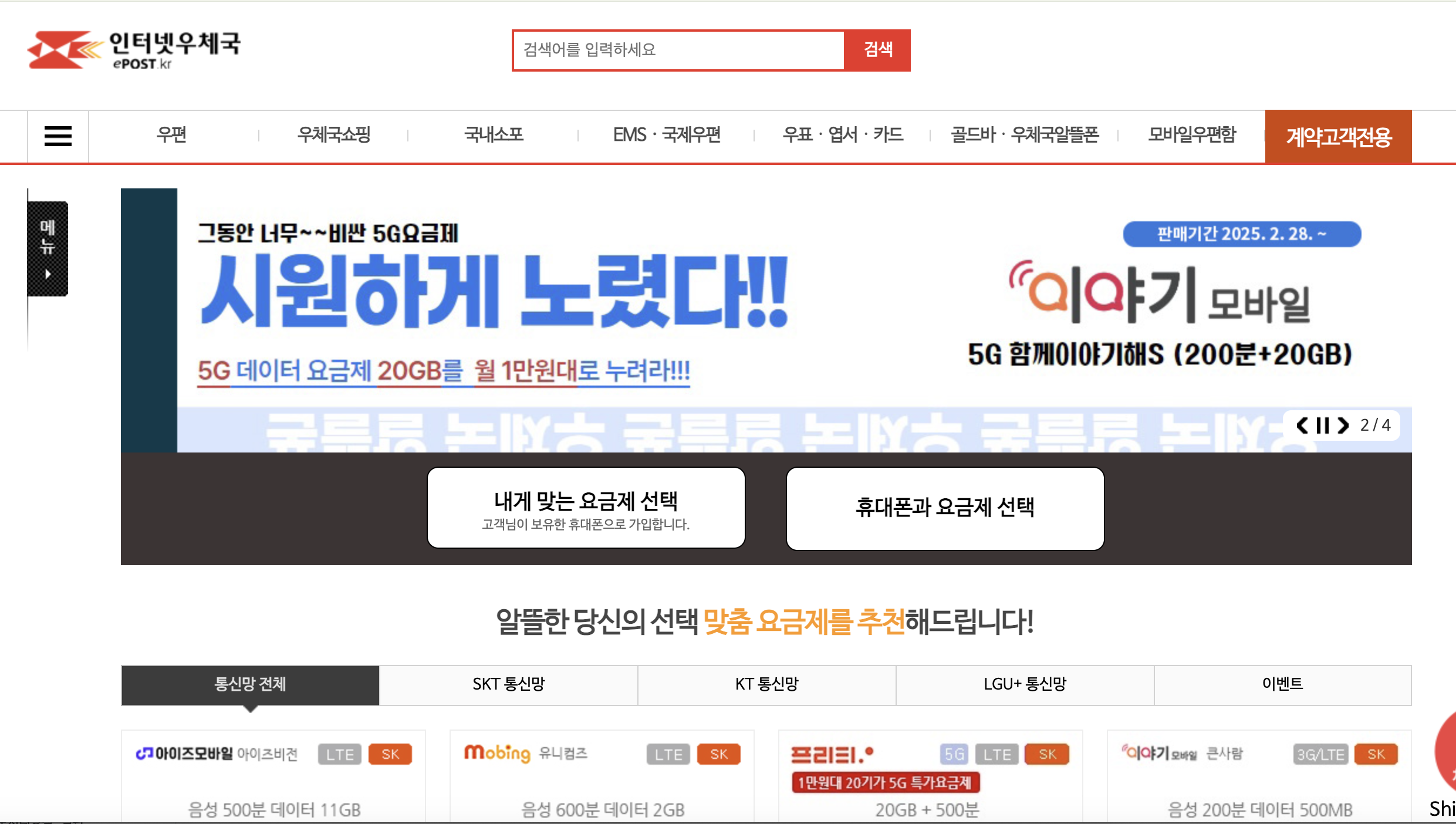Switch to the KT 통신망 tab
The width and height of the screenshot is (1456, 824).
[767, 685]
